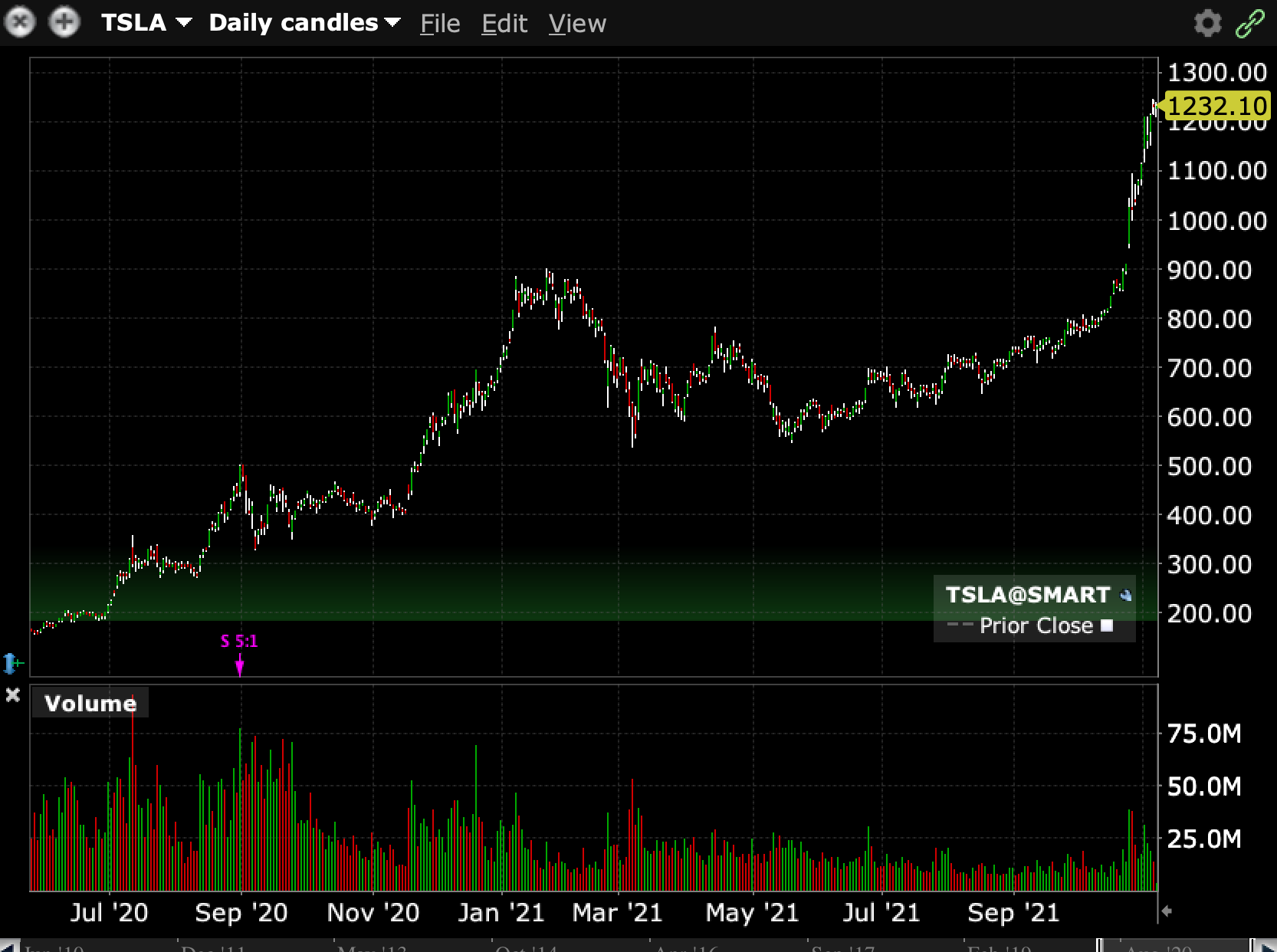Click wrench icon beside TSLA@SMART legend
Screen dimensions: 1277x952
click(1125, 595)
